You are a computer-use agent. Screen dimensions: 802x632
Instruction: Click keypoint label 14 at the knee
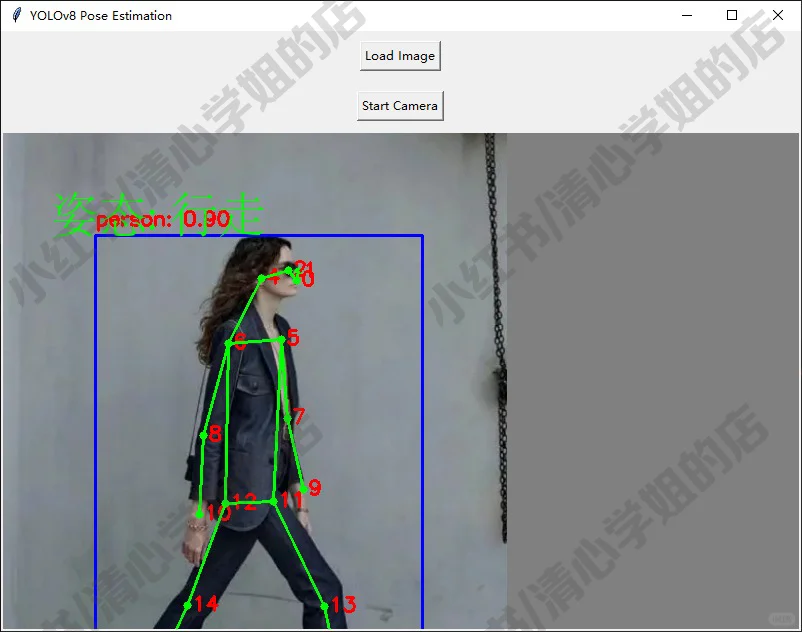[x=206, y=604]
